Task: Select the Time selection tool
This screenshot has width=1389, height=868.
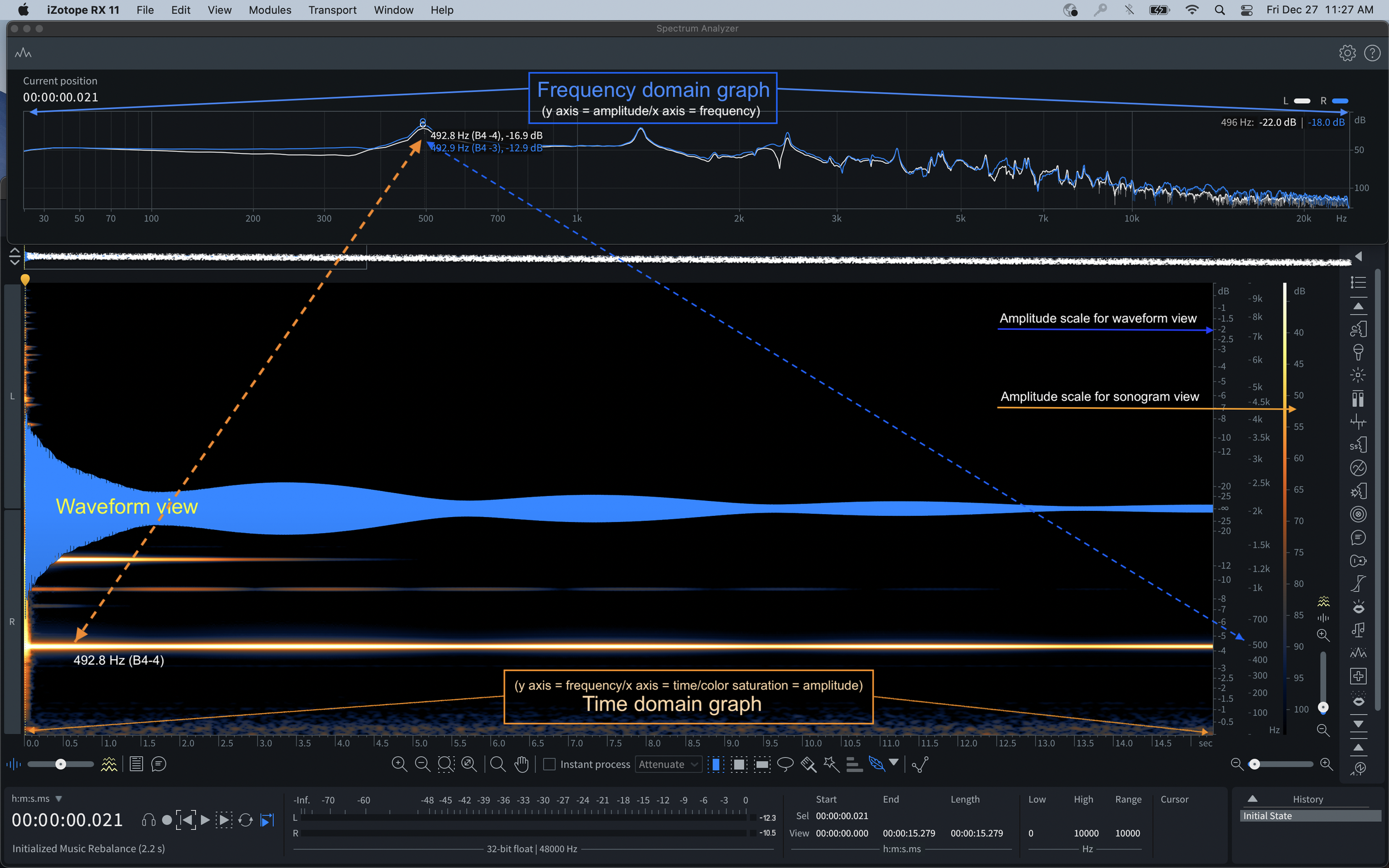Action: point(716,764)
